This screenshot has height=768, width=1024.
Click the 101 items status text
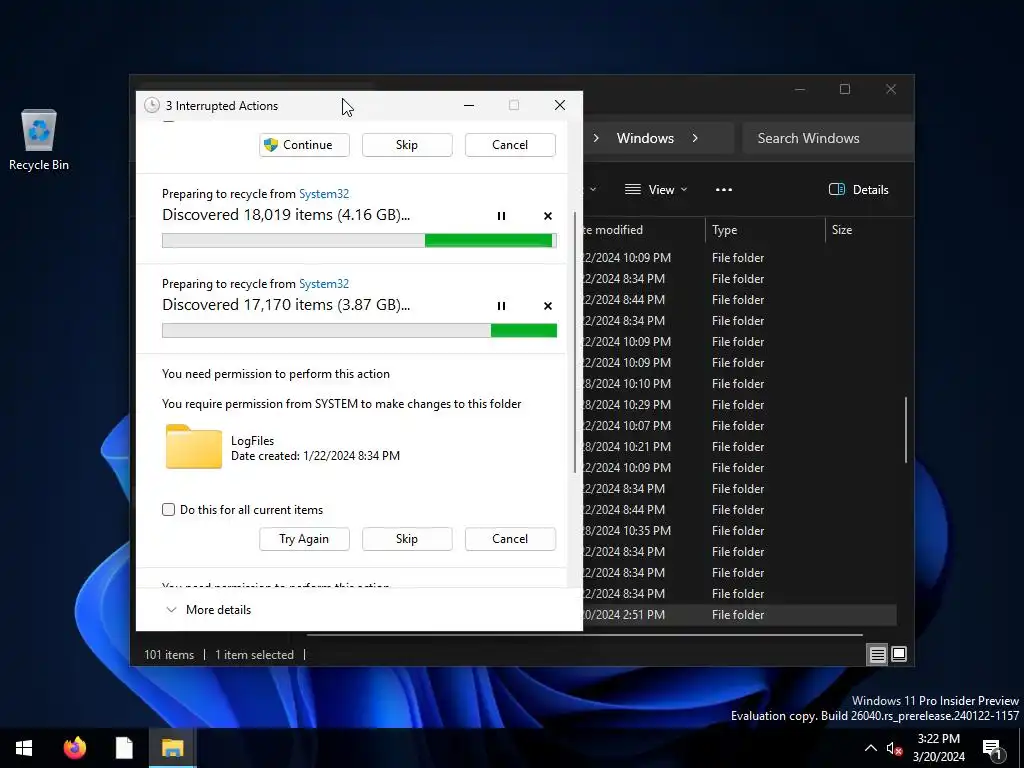pyautogui.click(x=169, y=655)
